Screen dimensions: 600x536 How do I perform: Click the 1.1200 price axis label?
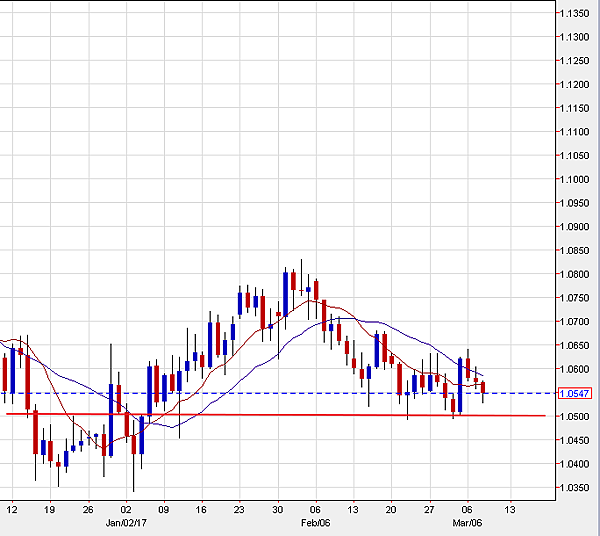click(x=575, y=85)
